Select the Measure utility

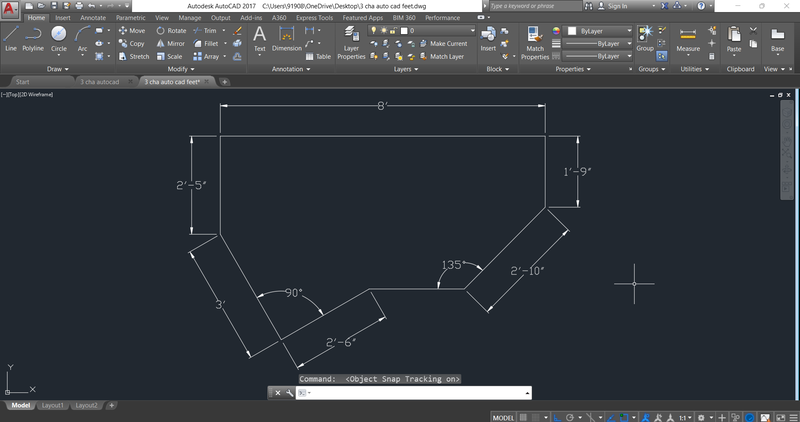click(688, 38)
